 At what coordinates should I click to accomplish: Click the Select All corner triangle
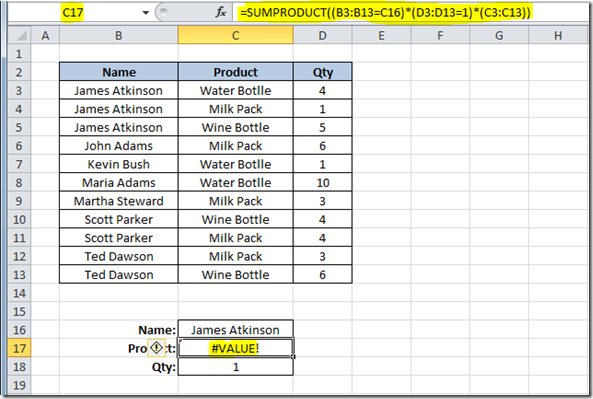pos(20,36)
